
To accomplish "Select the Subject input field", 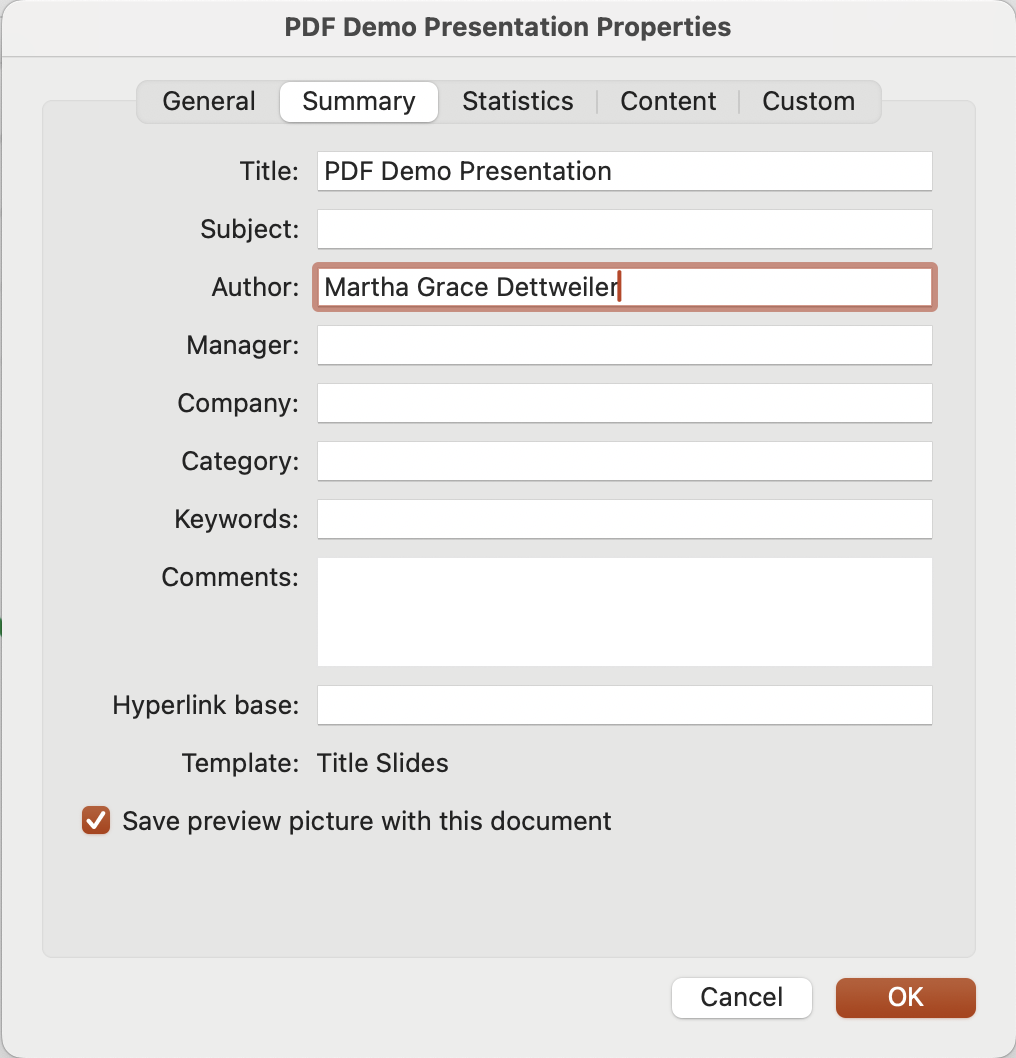I will (624, 229).
